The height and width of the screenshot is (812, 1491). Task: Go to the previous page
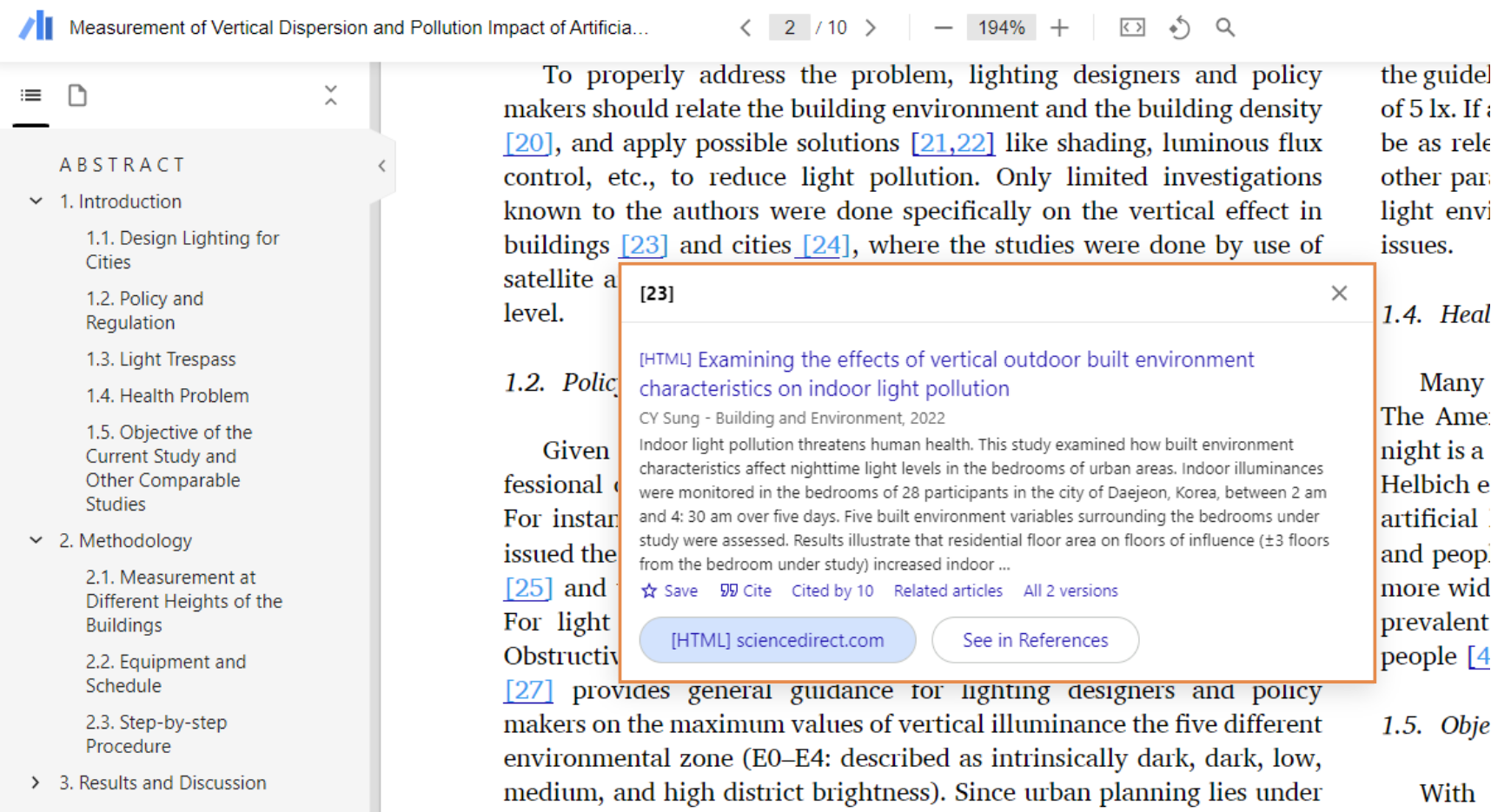point(745,27)
